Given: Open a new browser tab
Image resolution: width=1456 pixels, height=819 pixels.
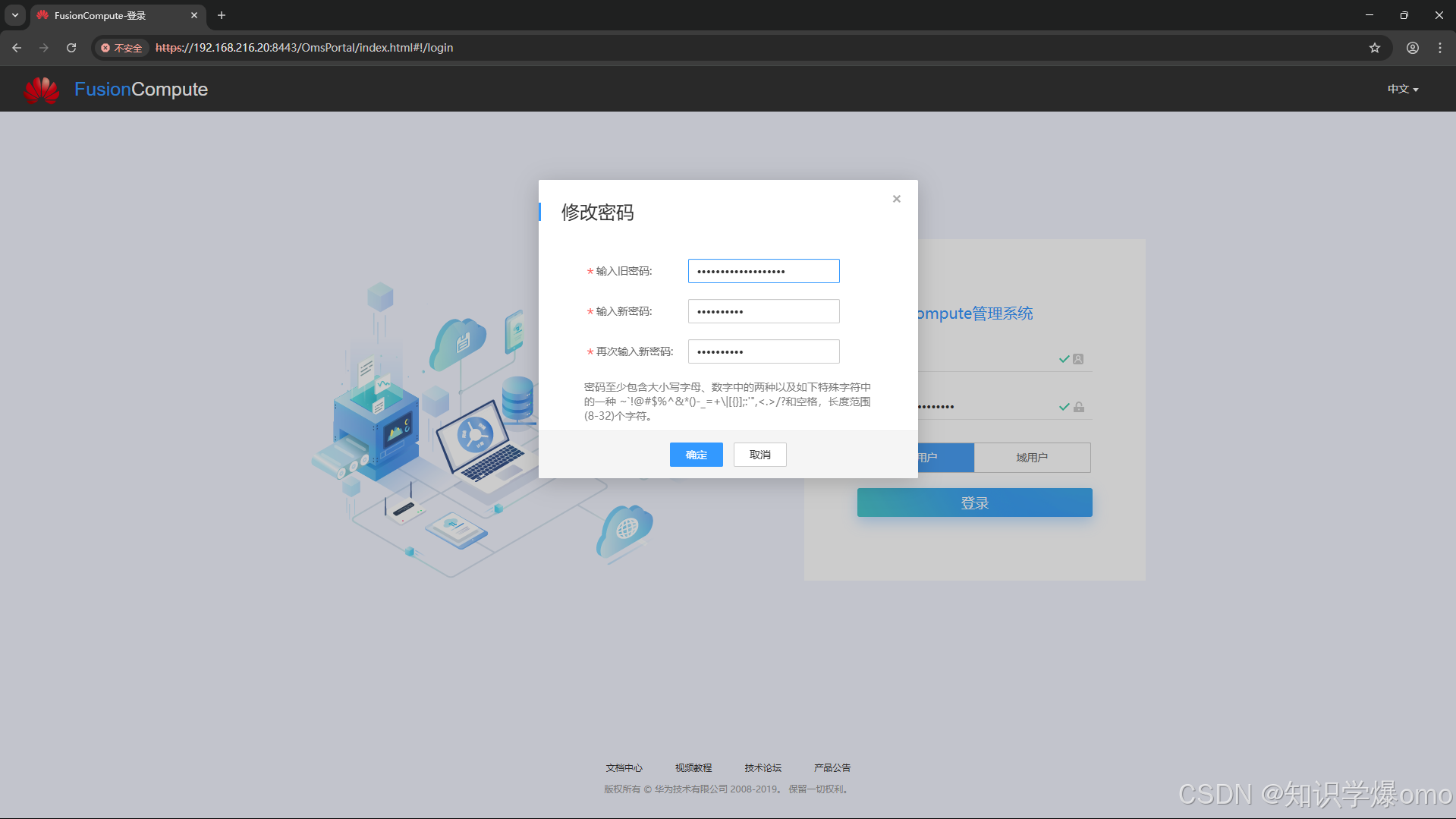Looking at the screenshot, I should coord(222,15).
